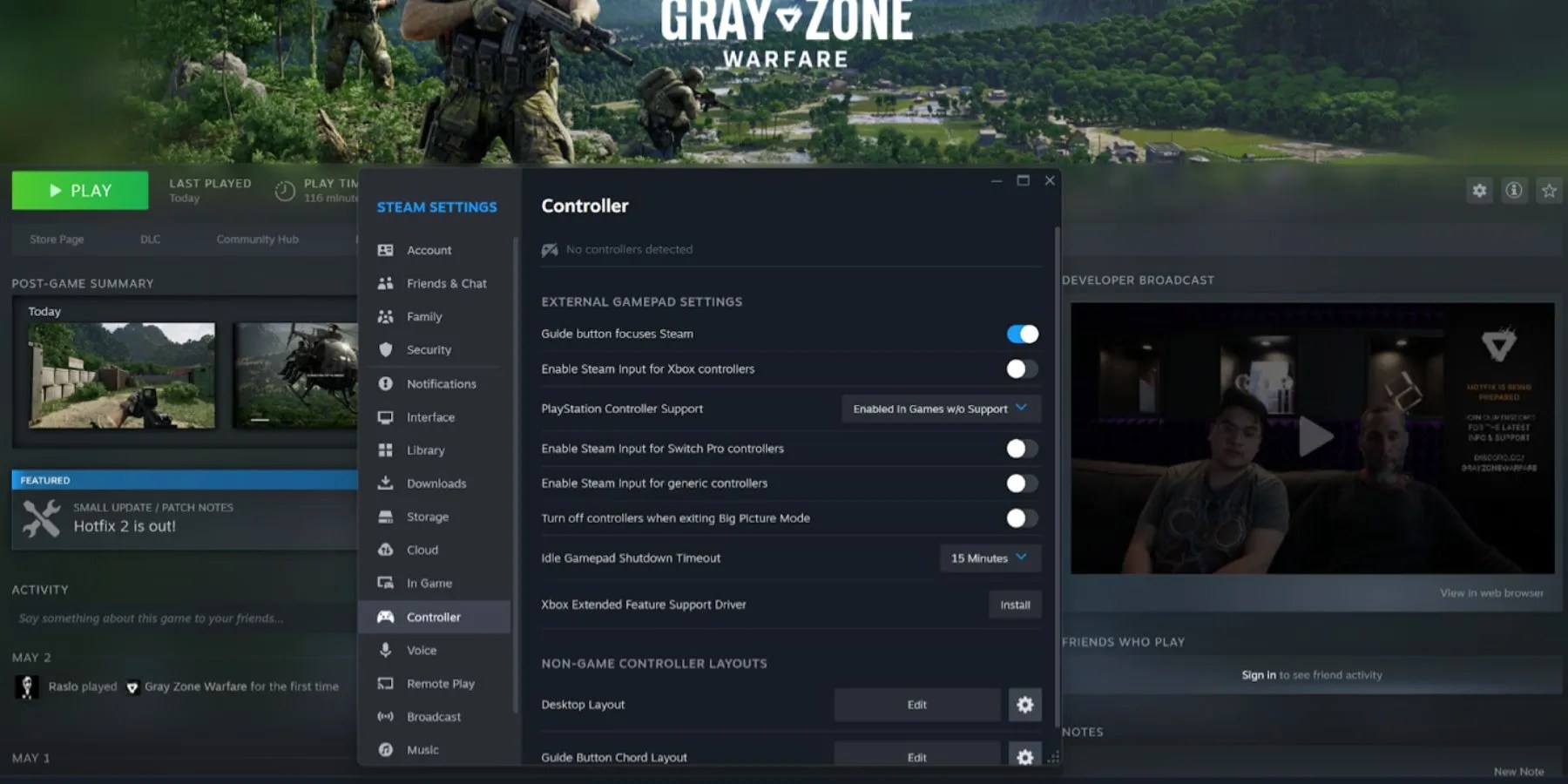Image resolution: width=1568 pixels, height=784 pixels.
Task: Click the Music settings icon
Action: tap(385, 749)
